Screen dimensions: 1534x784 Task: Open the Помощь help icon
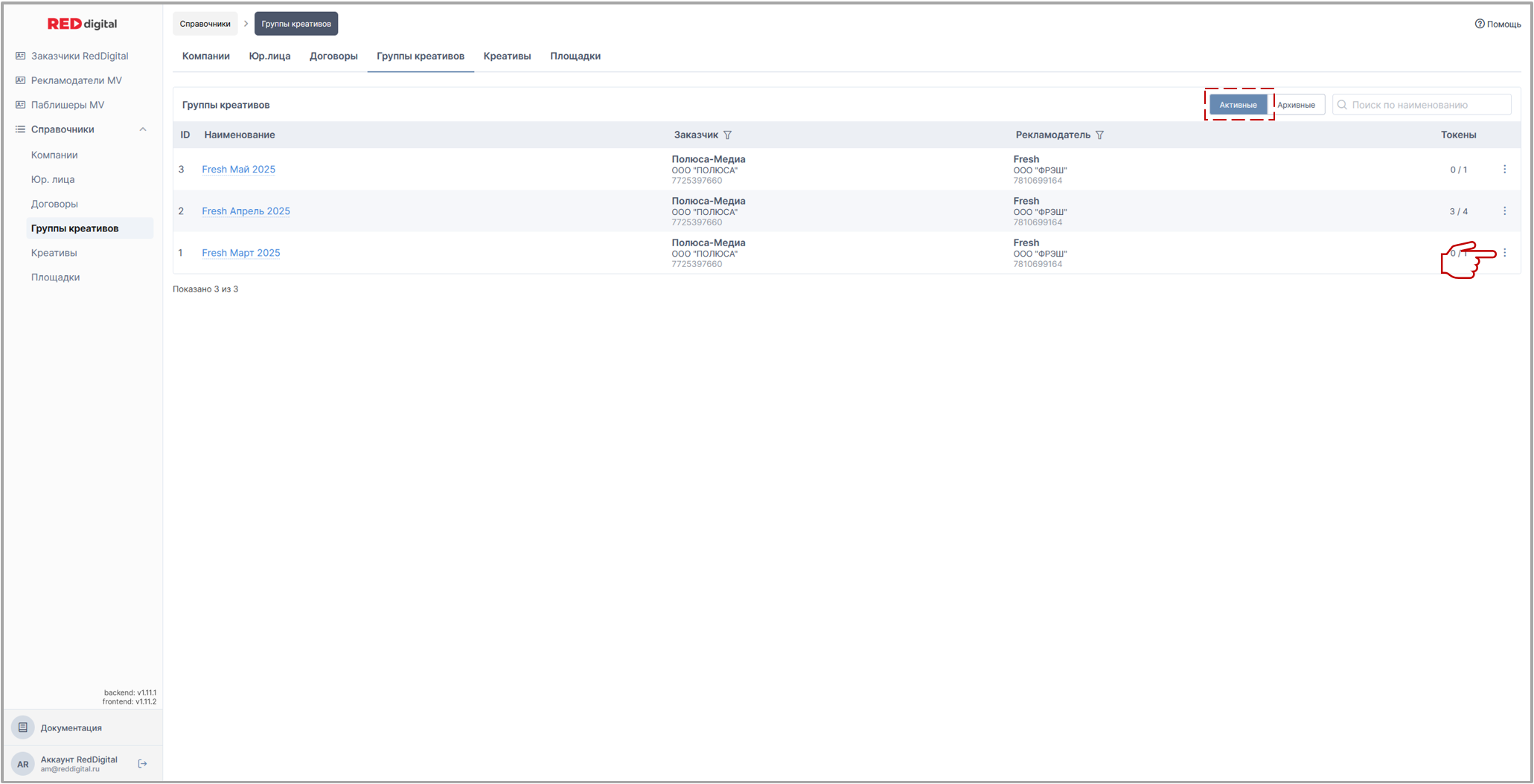1480,24
